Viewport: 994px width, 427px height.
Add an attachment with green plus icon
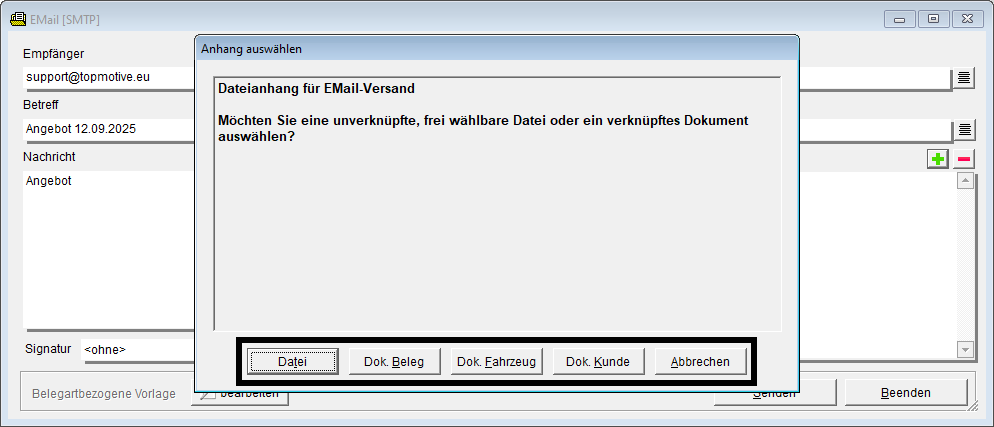[x=938, y=159]
